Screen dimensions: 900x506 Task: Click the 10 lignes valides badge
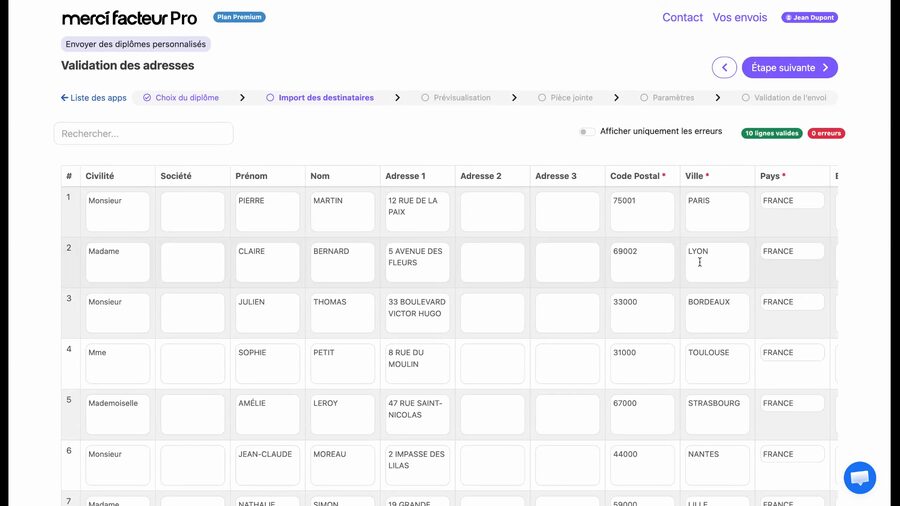pyautogui.click(x=771, y=133)
